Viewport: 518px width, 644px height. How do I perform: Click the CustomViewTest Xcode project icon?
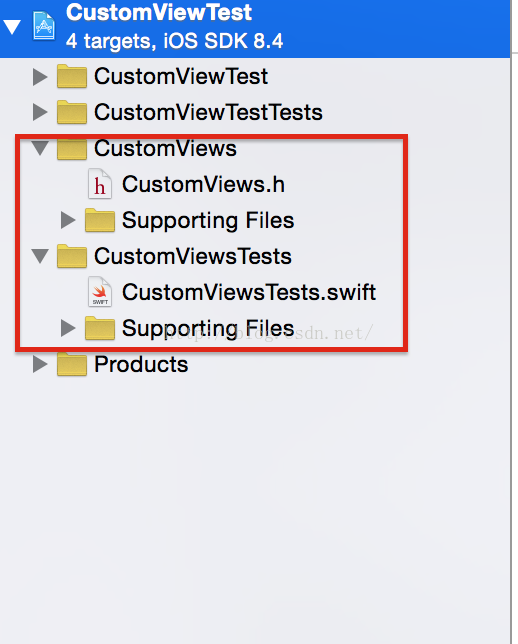pyautogui.click(x=44, y=26)
